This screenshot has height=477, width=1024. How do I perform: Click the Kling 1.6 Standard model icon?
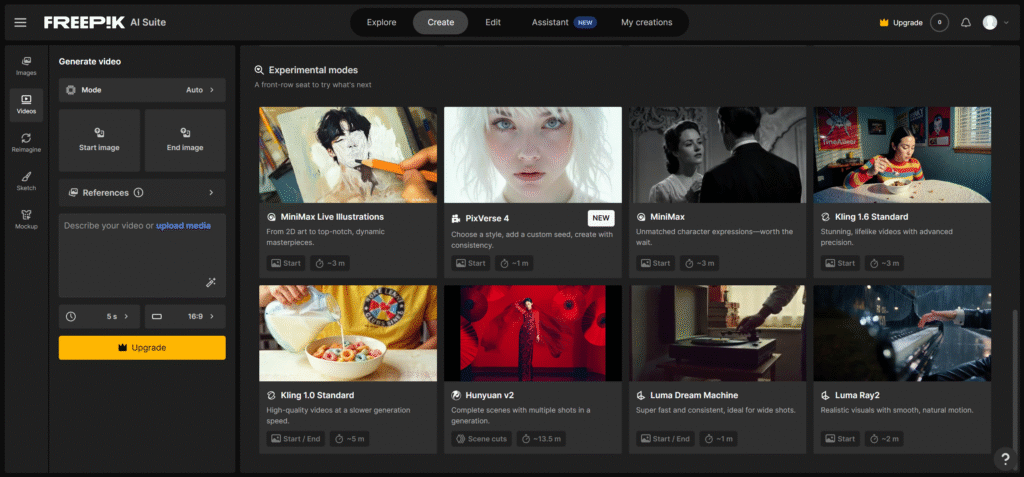point(825,217)
